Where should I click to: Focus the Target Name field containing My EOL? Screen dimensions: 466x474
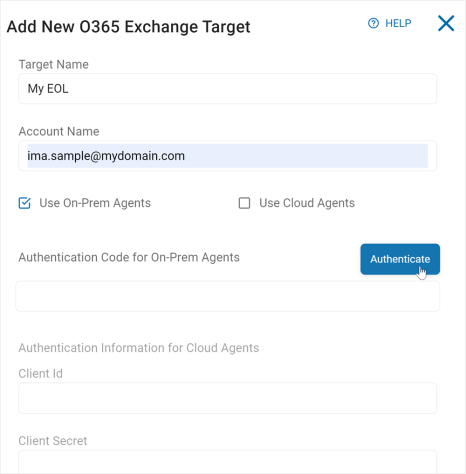coord(228,89)
